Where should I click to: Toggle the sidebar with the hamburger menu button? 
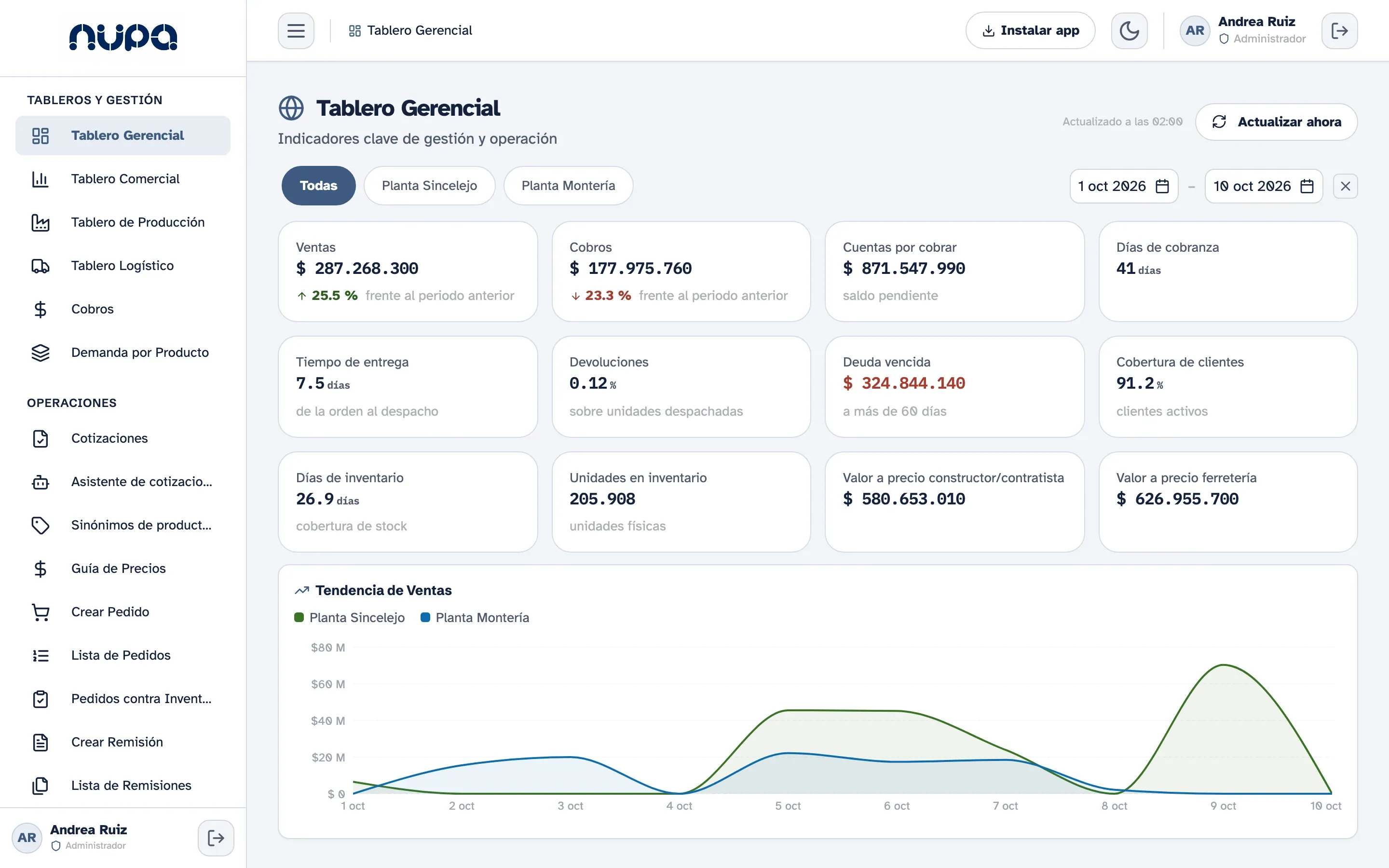(296, 30)
